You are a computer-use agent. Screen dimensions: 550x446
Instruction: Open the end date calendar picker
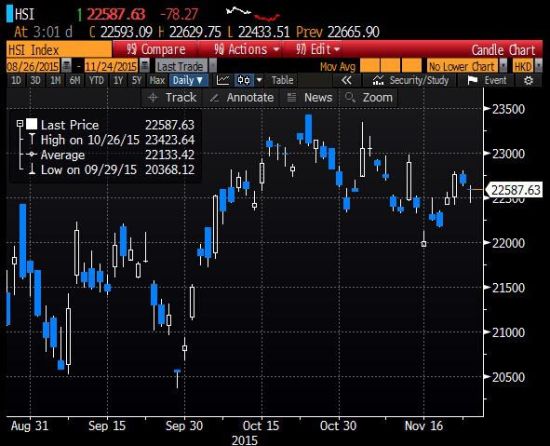(x=144, y=66)
